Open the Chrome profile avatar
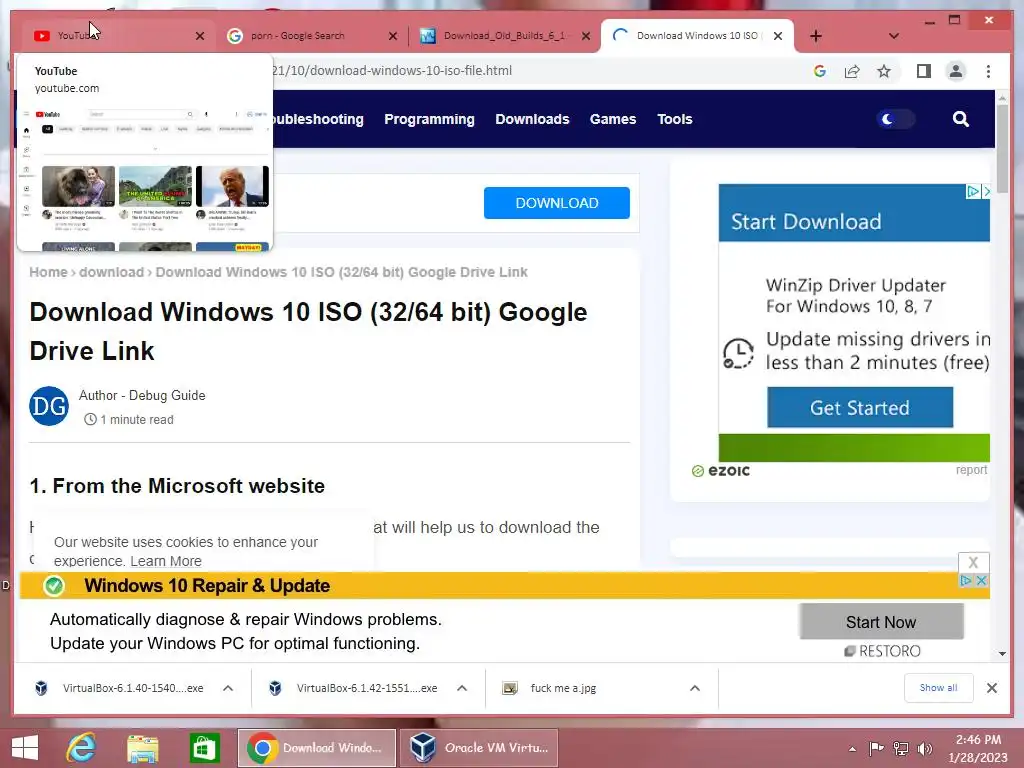Image resolution: width=1024 pixels, height=768 pixels. [x=955, y=71]
